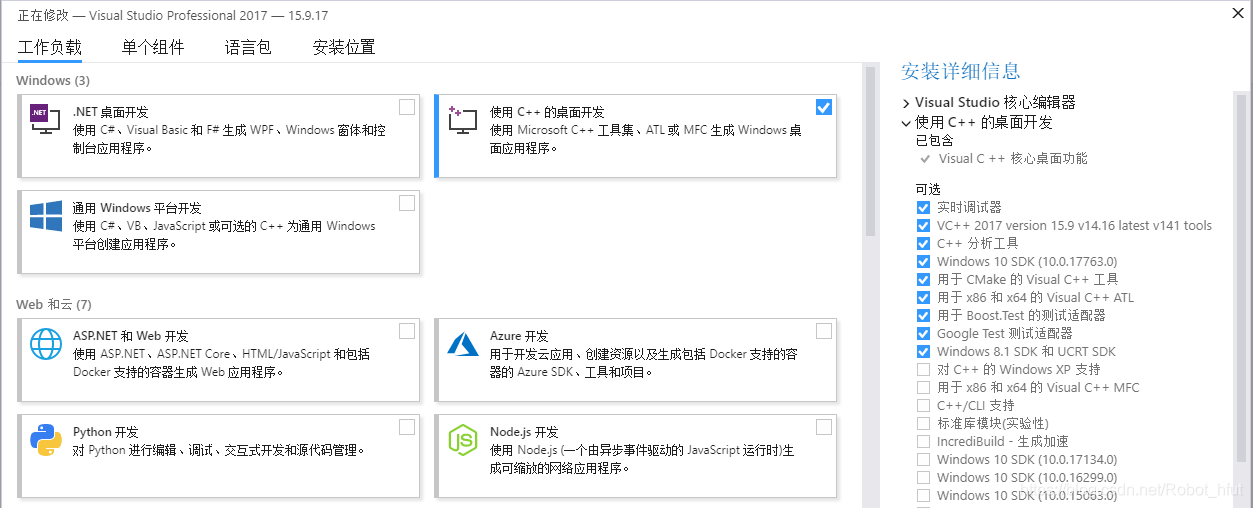Check the Node.js 开发 workload checkbox
Image resolution: width=1253 pixels, height=508 pixels.
pyautogui.click(x=824, y=427)
